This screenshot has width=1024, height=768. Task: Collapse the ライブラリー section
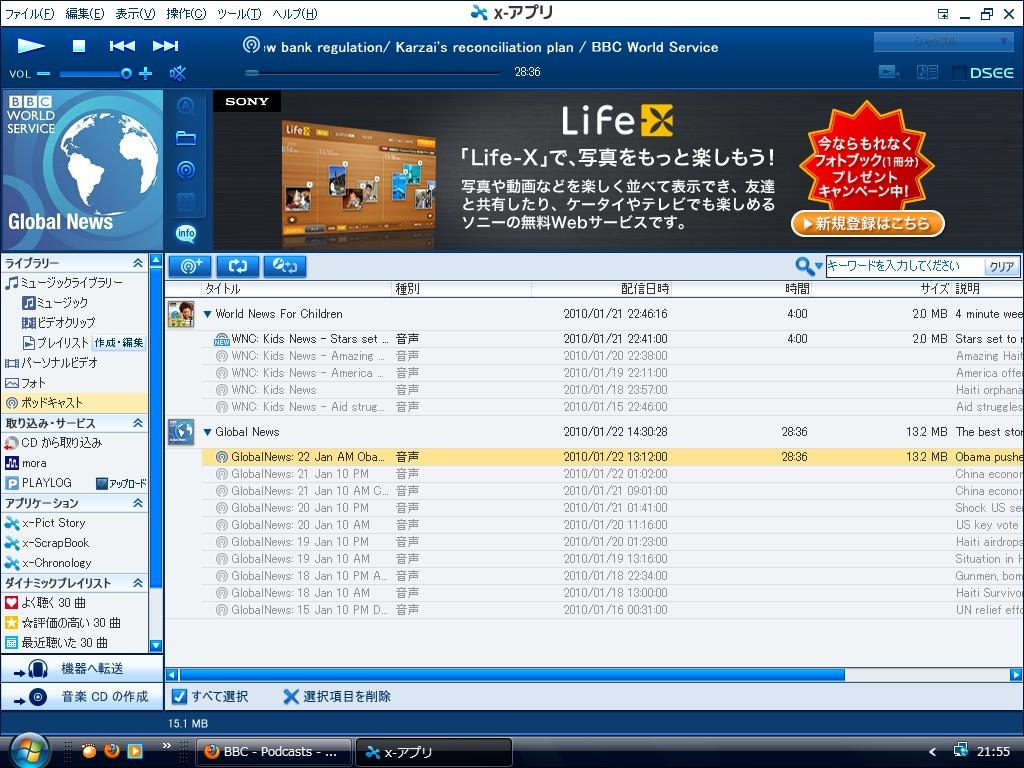138,263
